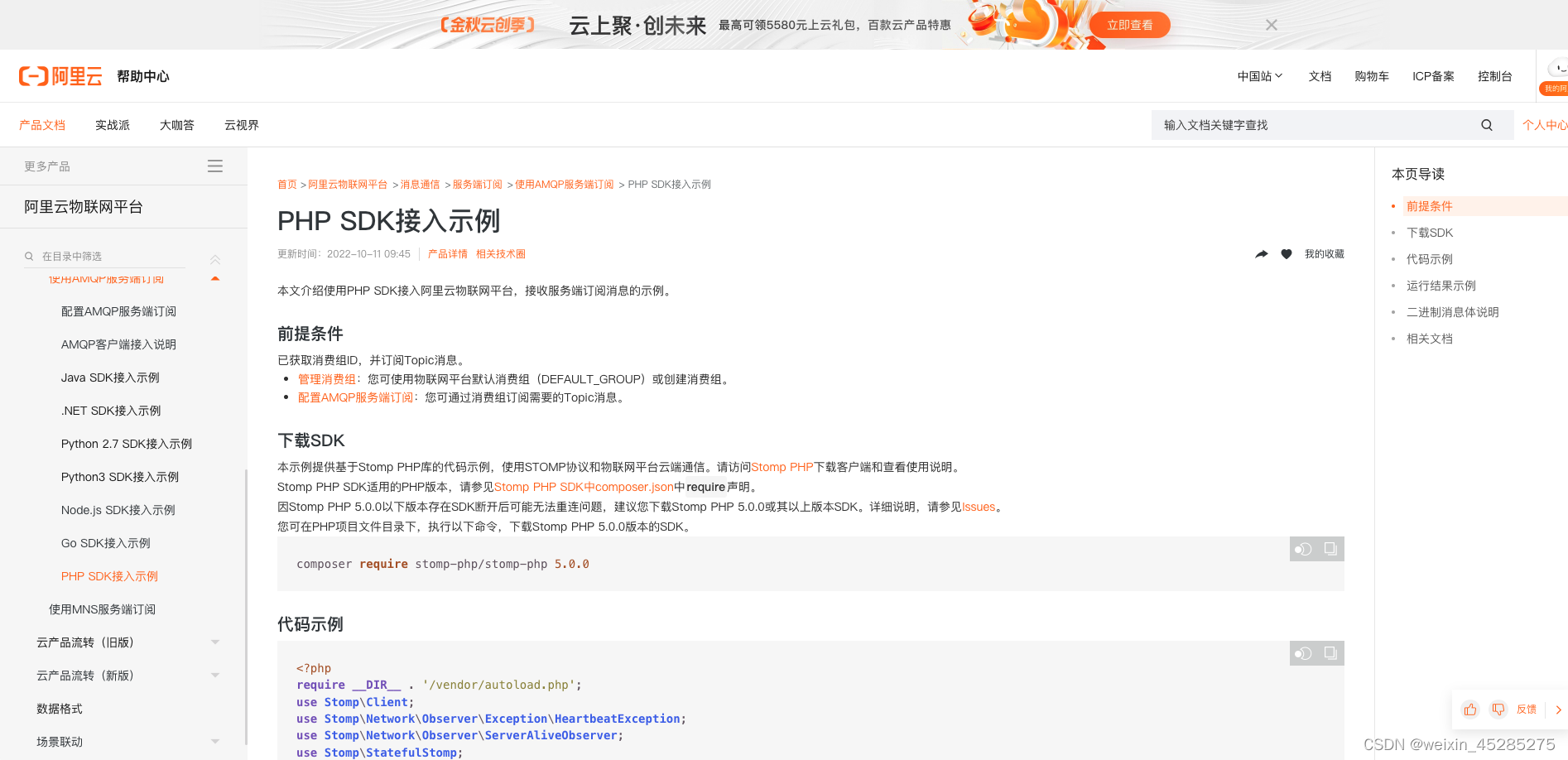Open the 购物车 shopping cart link
1568x760 pixels.
tap(1372, 76)
